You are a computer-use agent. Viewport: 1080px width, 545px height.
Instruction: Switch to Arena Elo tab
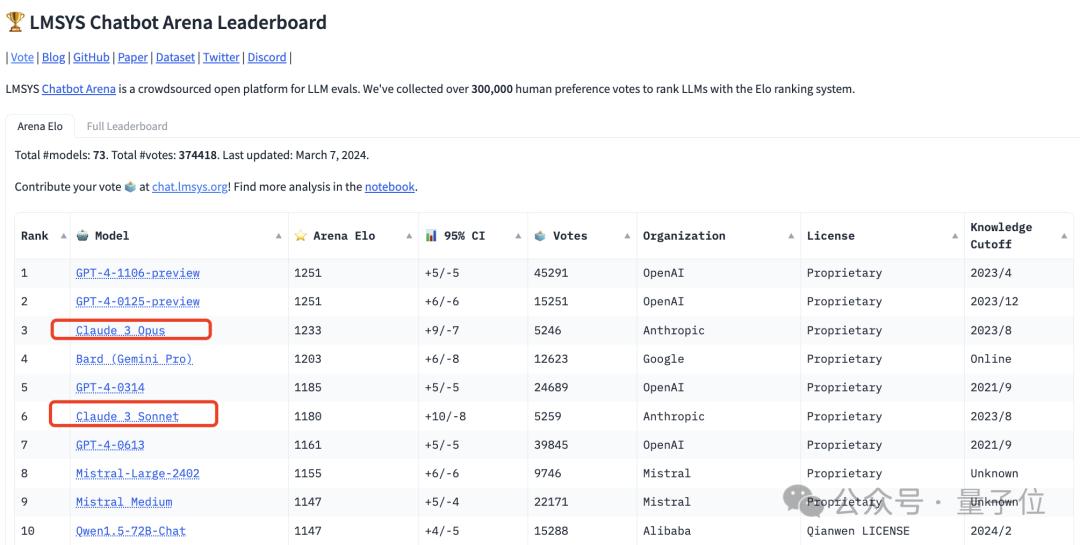40,126
